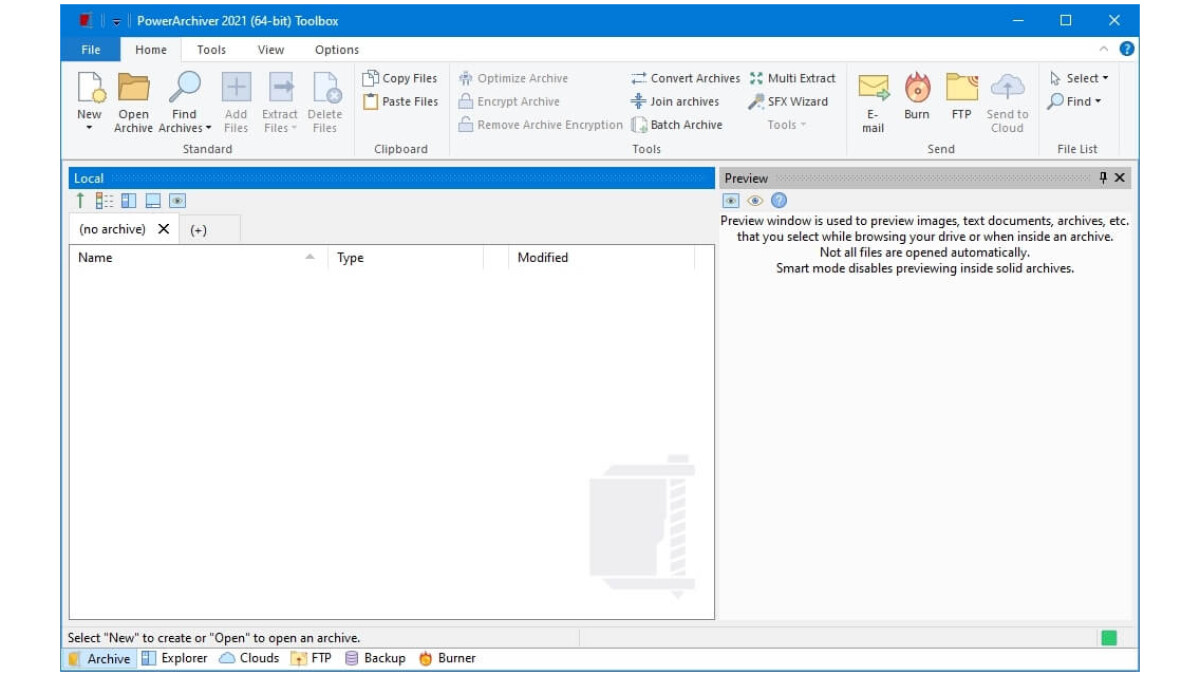Click the Open Archive folder icon
This screenshot has width=1200, height=675.
(133, 89)
